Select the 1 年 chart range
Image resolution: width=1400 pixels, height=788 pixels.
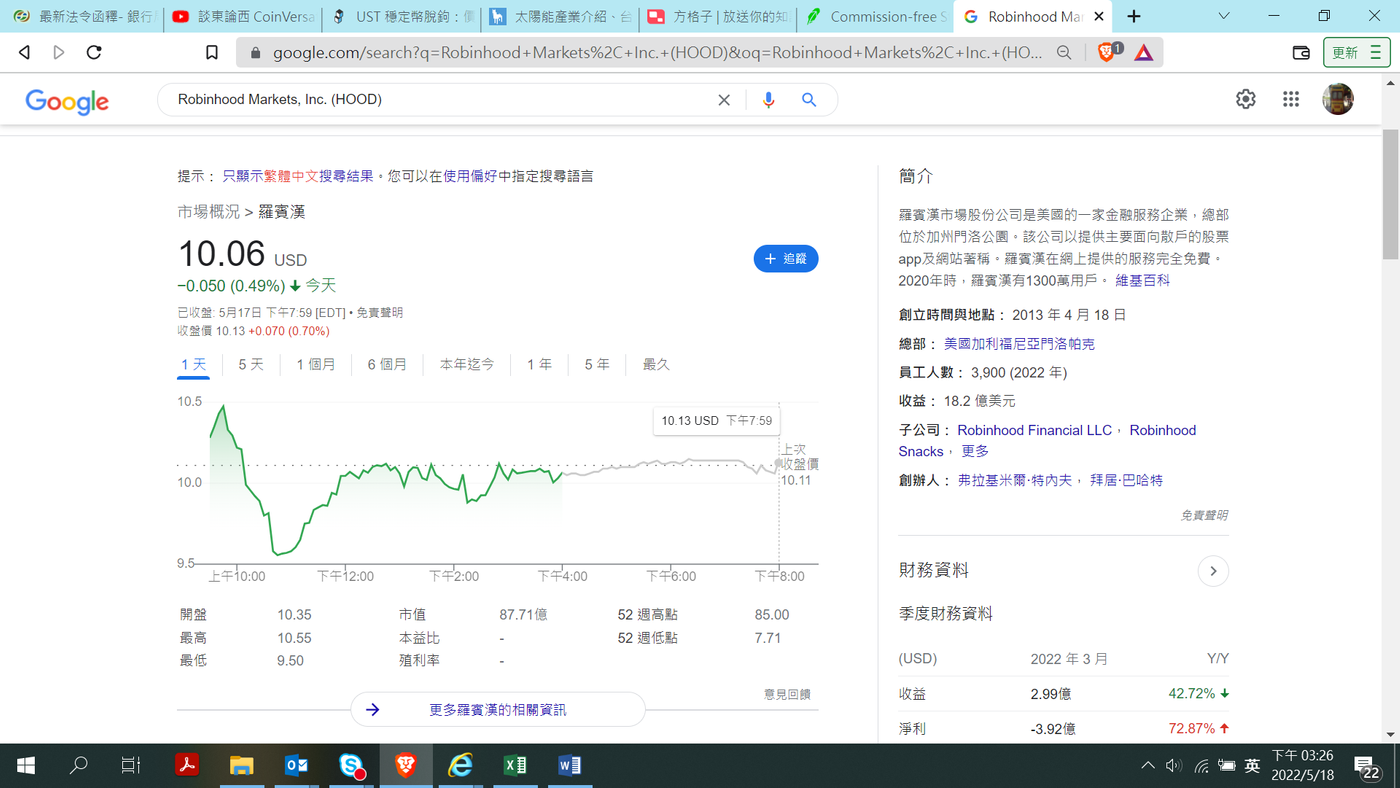pyautogui.click(x=540, y=365)
